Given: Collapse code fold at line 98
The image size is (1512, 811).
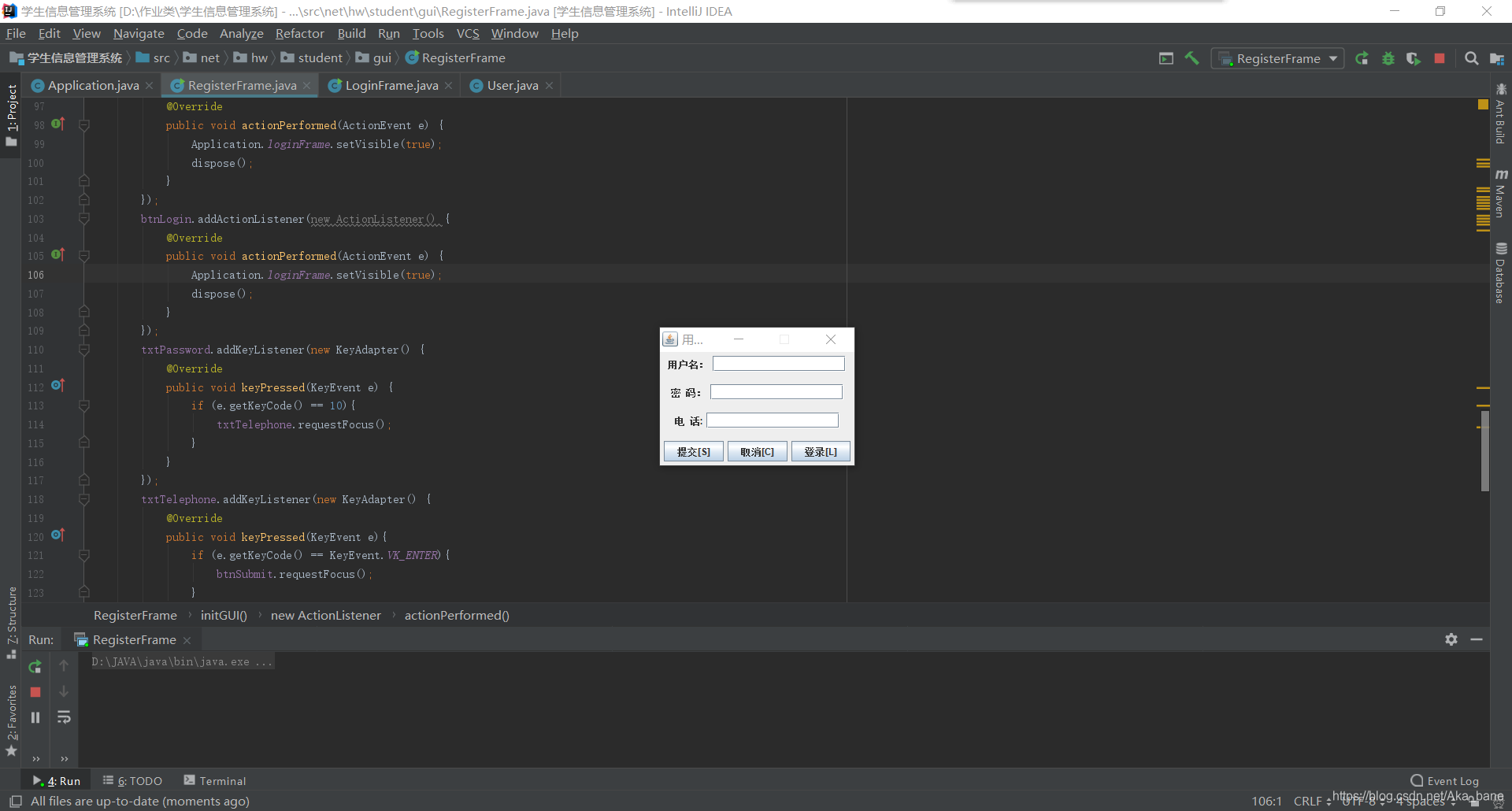Looking at the screenshot, I should click(x=84, y=125).
